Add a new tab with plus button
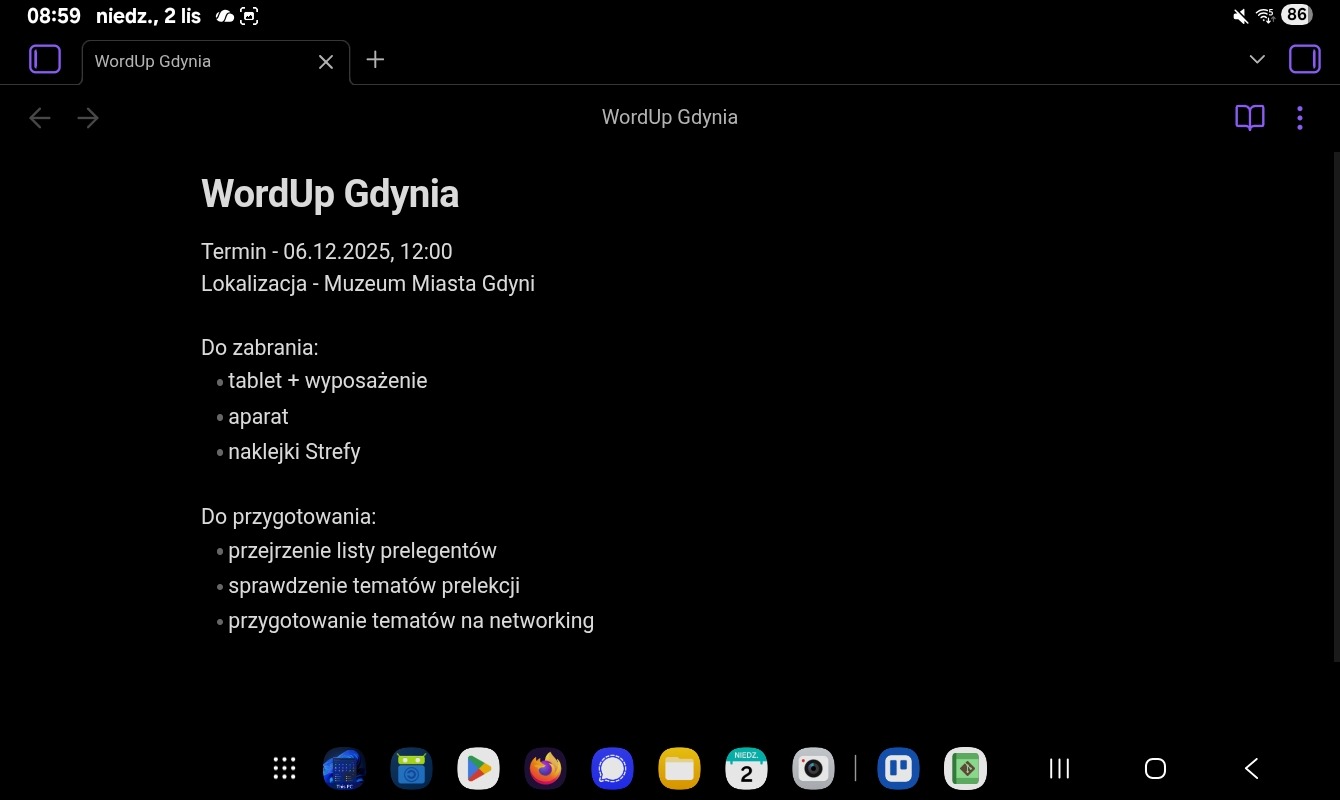 click(375, 60)
